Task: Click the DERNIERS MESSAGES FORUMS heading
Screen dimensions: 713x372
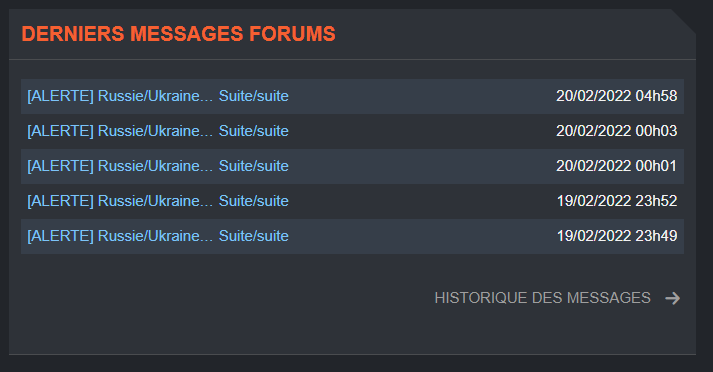Action: click(179, 34)
